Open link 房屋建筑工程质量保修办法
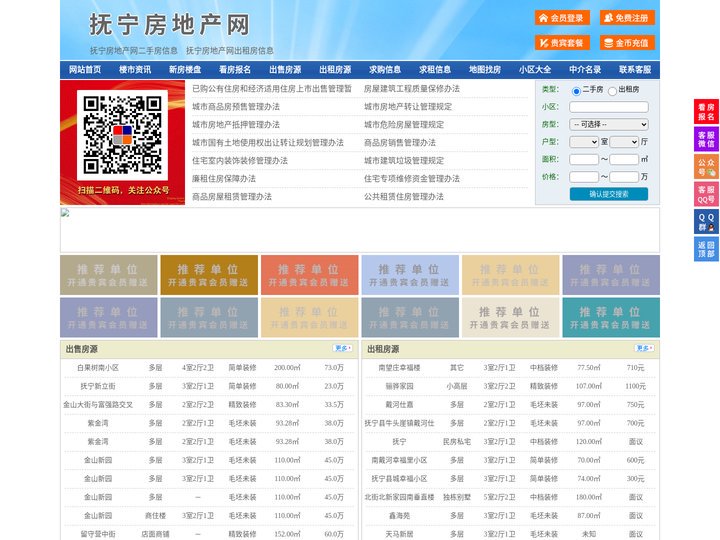Viewport: 720px width, 540px height. 412,89
